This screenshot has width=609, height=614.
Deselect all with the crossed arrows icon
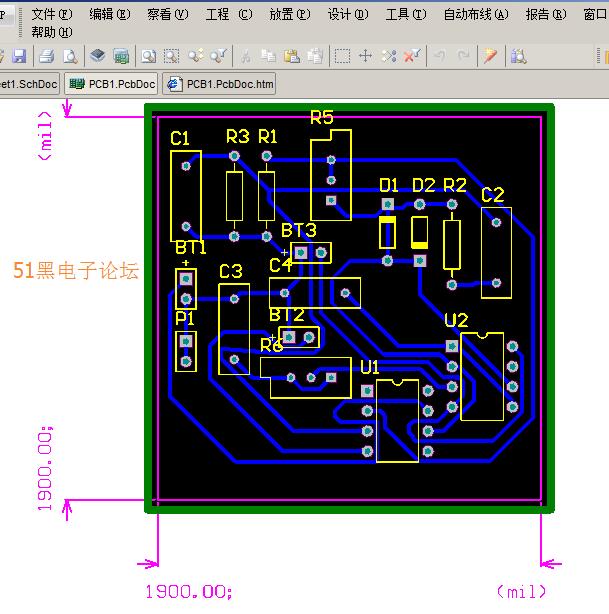click(x=389, y=56)
